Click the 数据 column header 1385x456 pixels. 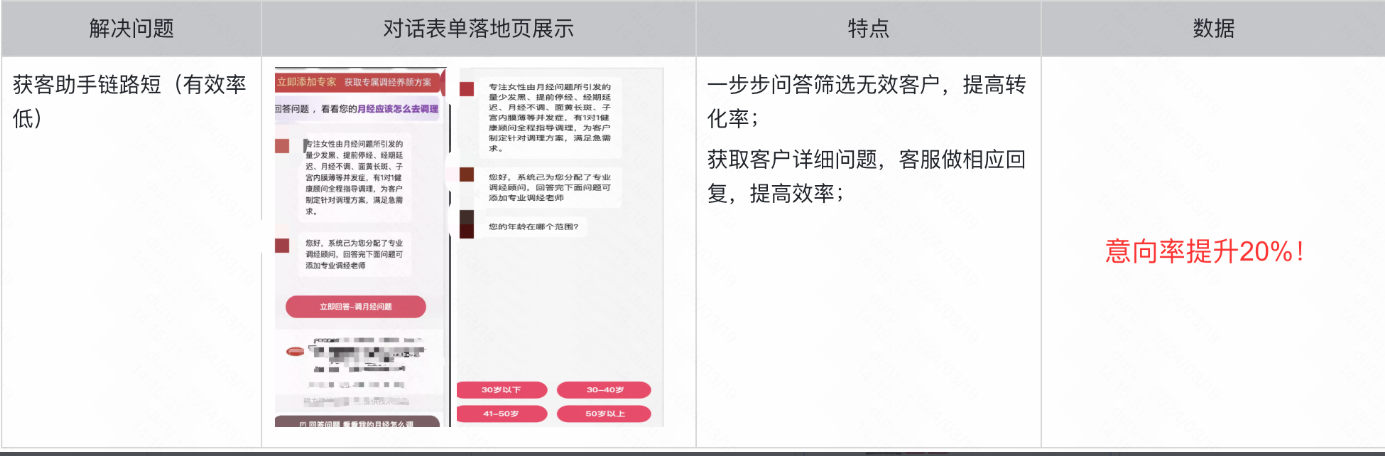click(x=1213, y=28)
